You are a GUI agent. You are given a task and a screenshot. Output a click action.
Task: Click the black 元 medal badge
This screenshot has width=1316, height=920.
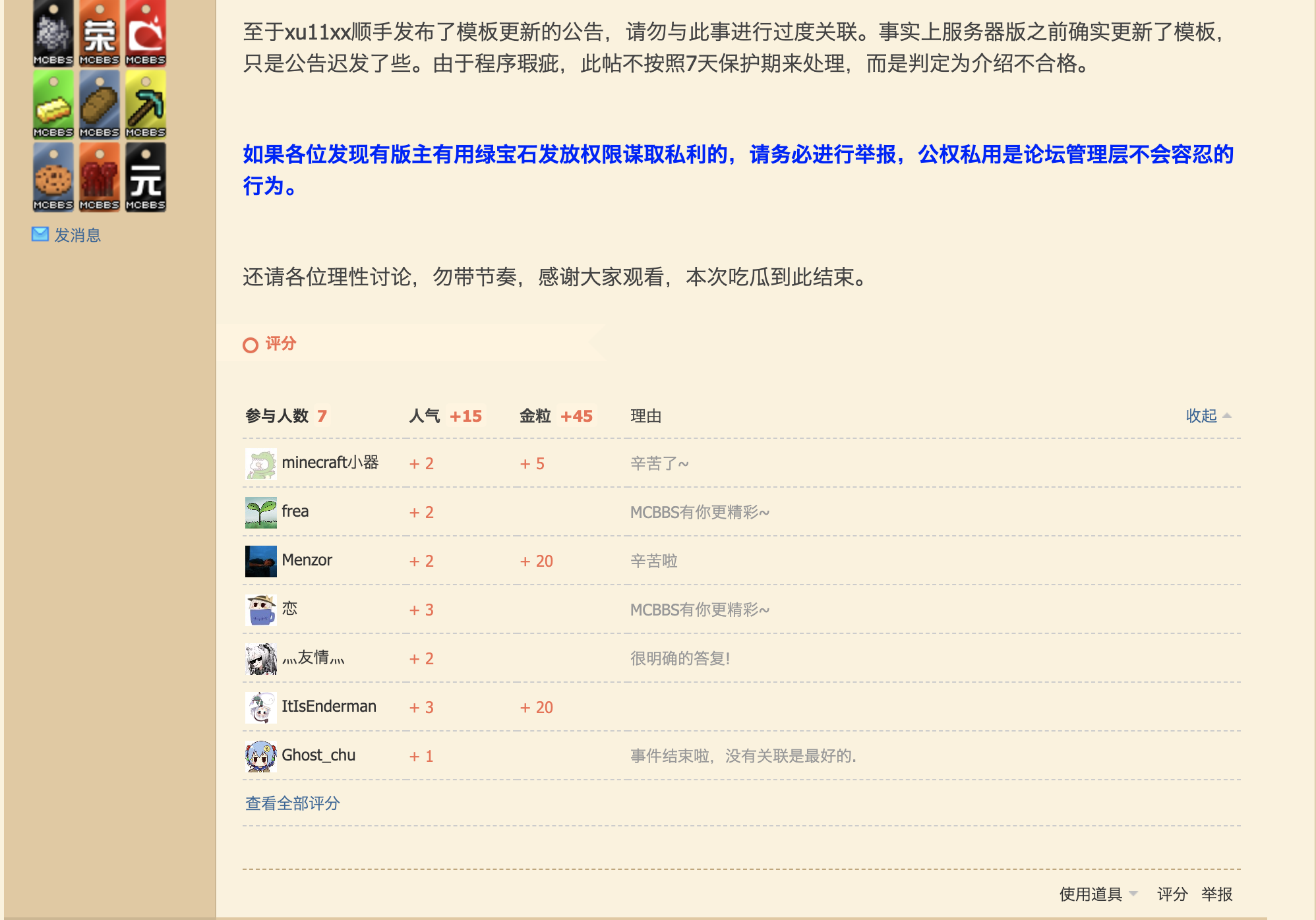(x=146, y=177)
